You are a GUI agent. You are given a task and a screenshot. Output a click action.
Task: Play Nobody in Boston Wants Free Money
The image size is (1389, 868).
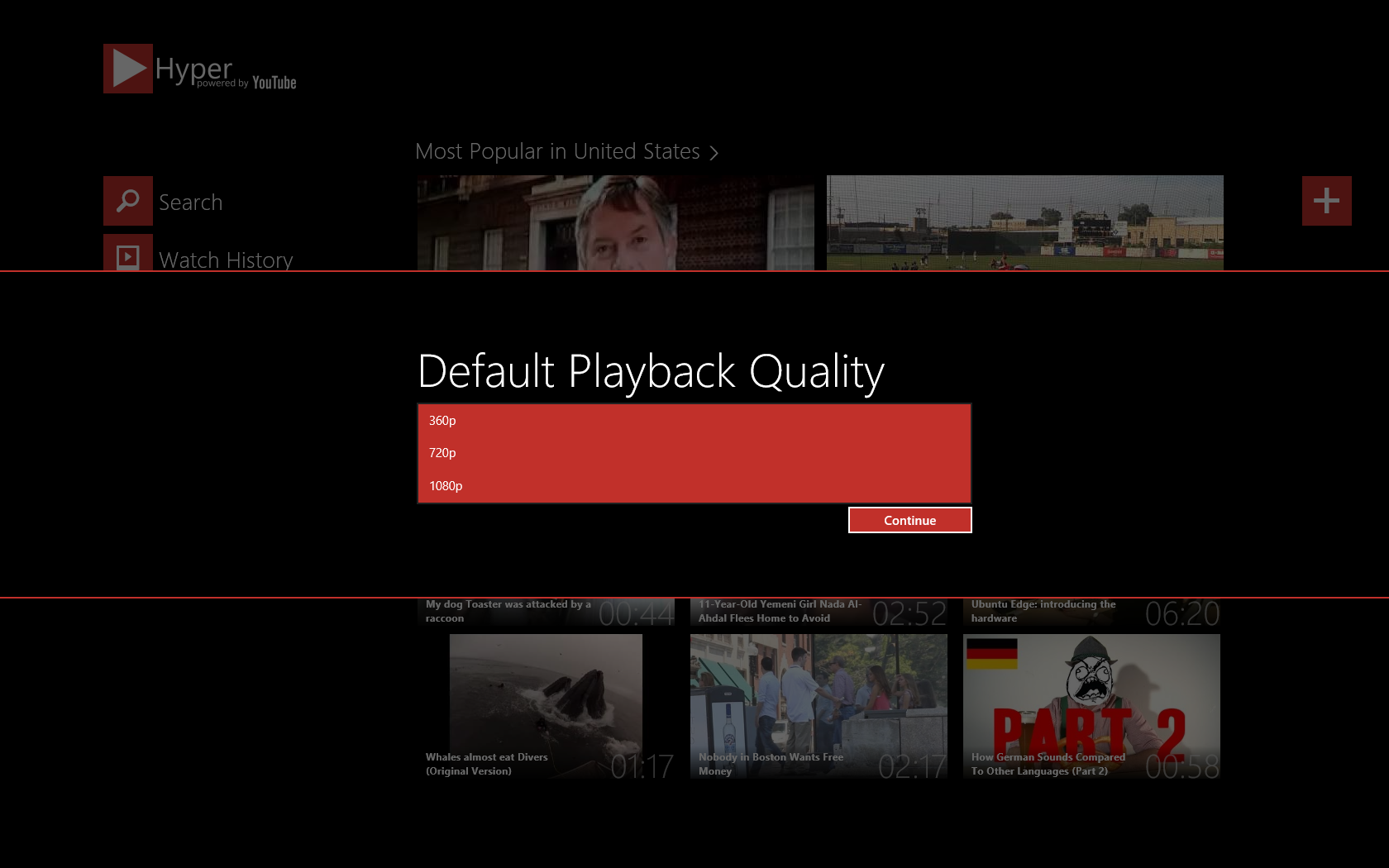point(819,706)
